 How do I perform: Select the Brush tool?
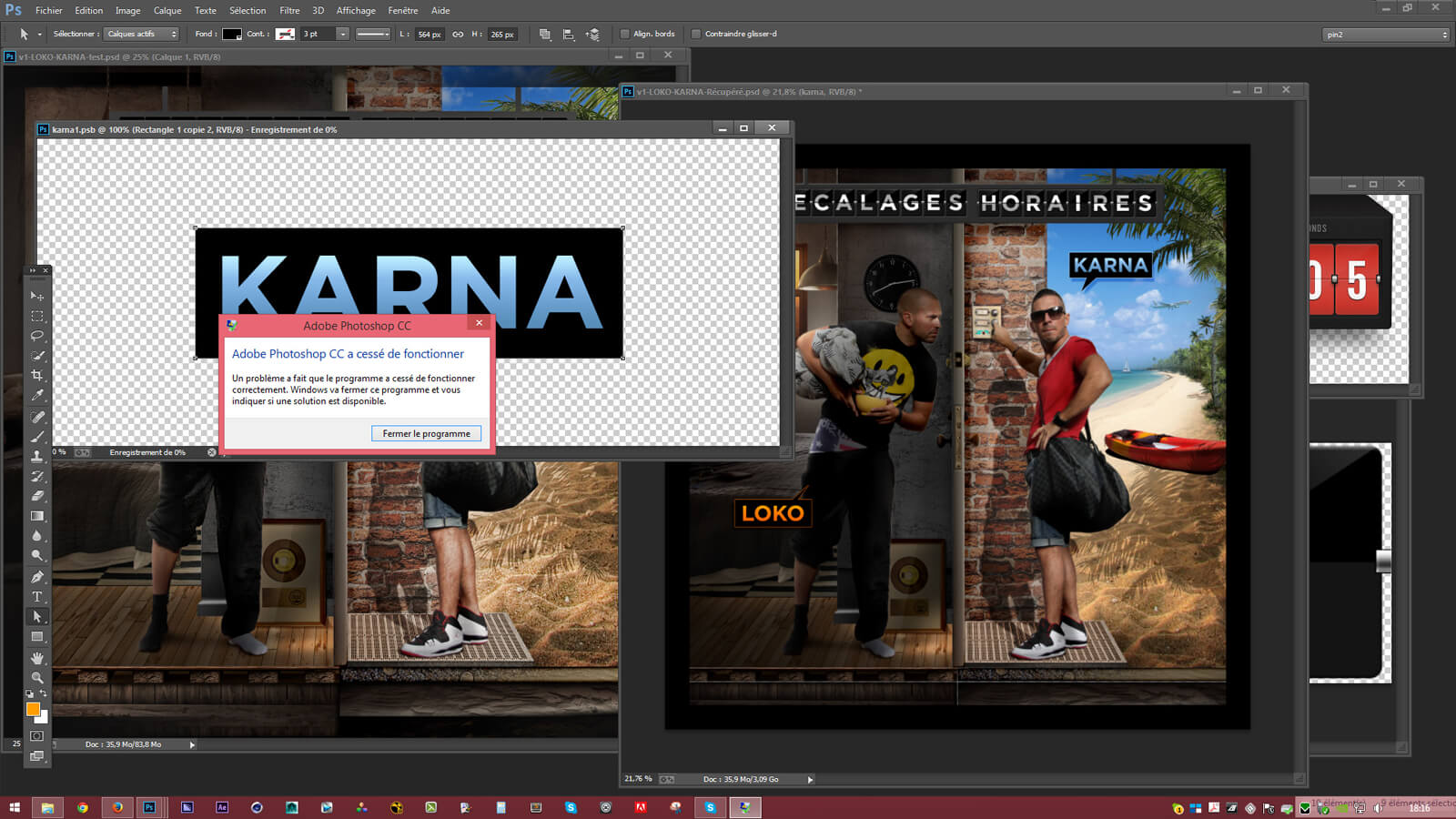coord(37,437)
